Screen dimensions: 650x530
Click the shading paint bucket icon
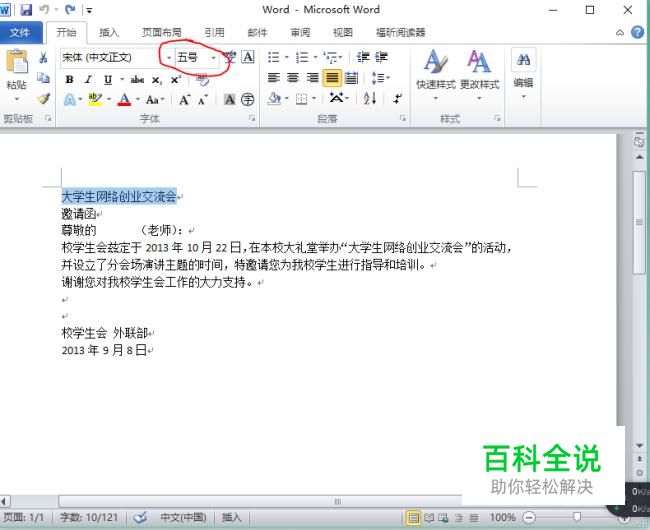[274, 99]
